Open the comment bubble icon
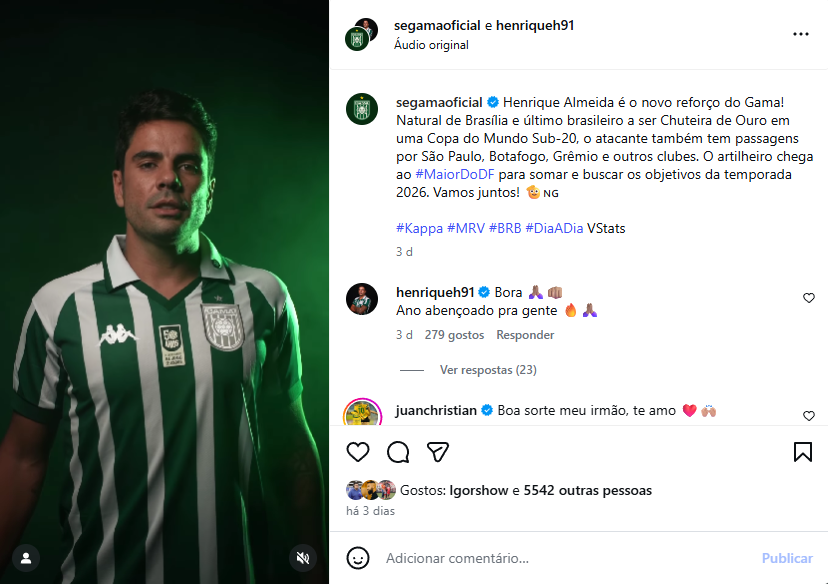 coord(398,452)
